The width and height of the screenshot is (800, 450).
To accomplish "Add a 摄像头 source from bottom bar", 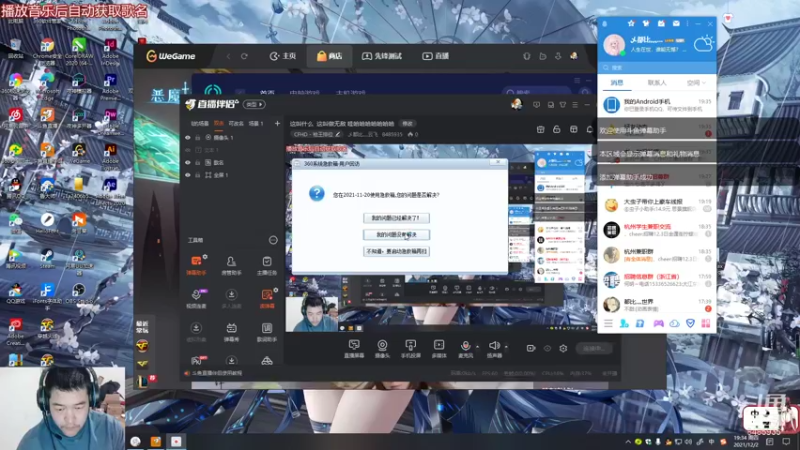I will [x=382, y=345].
